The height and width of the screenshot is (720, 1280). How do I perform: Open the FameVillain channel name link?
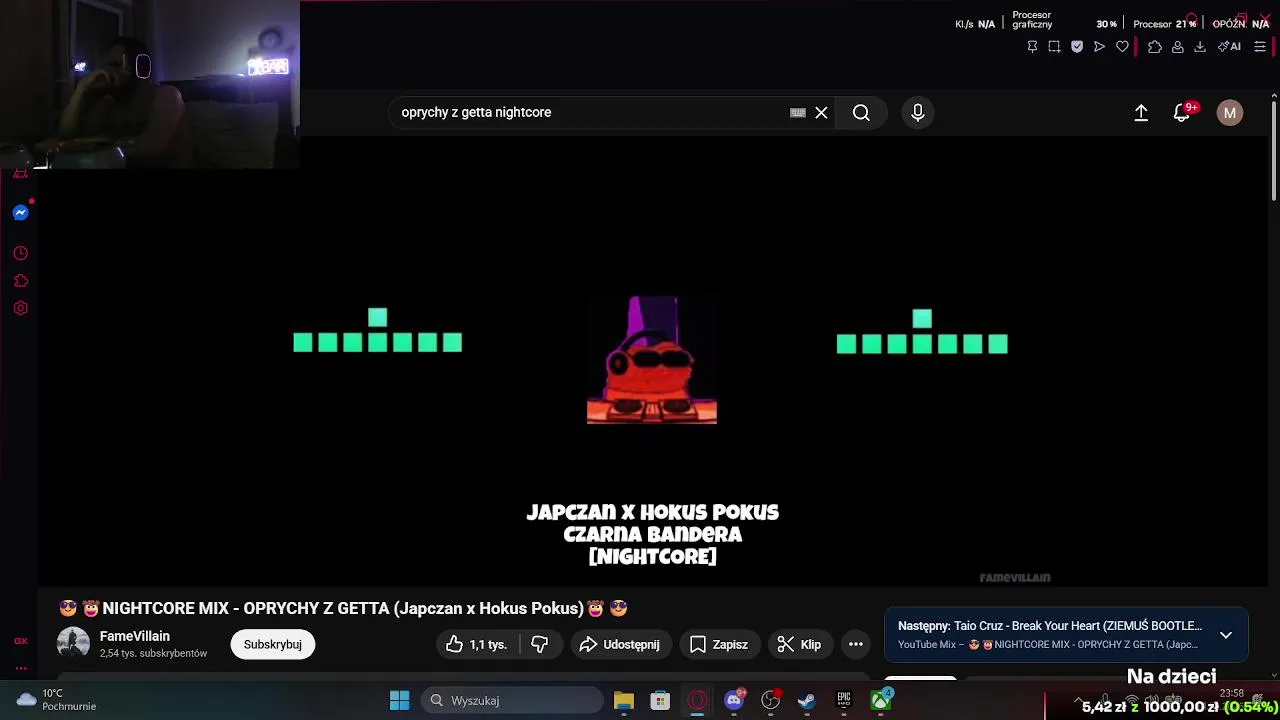point(135,636)
